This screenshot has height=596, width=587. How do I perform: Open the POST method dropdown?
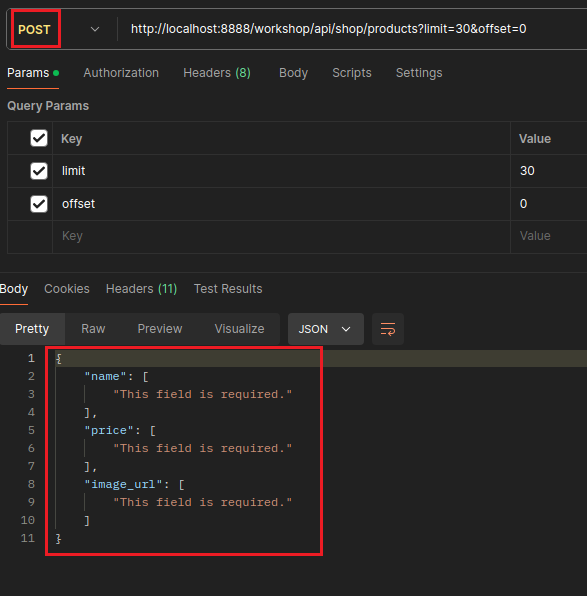pos(59,29)
